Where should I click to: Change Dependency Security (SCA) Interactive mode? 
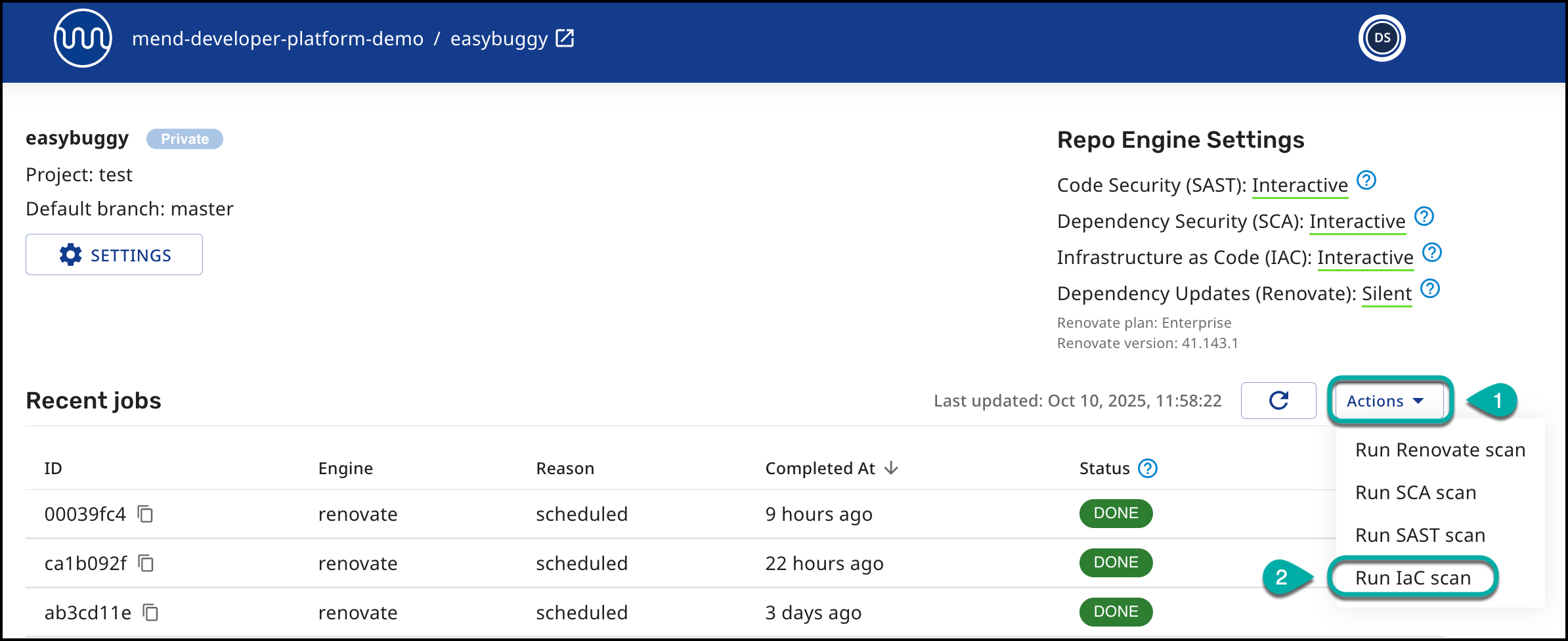[x=1357, y=221]
